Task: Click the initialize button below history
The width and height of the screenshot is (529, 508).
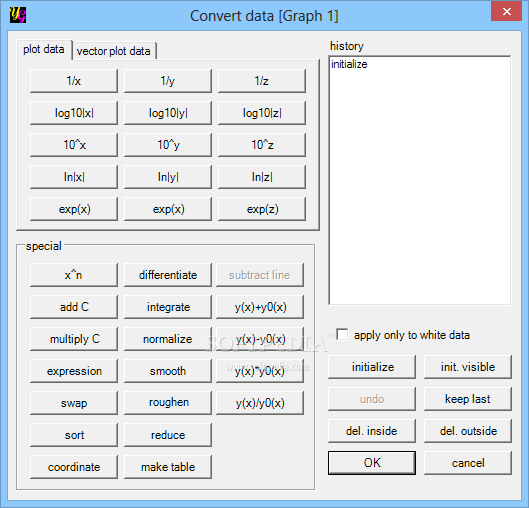Action: pos(372,367)
